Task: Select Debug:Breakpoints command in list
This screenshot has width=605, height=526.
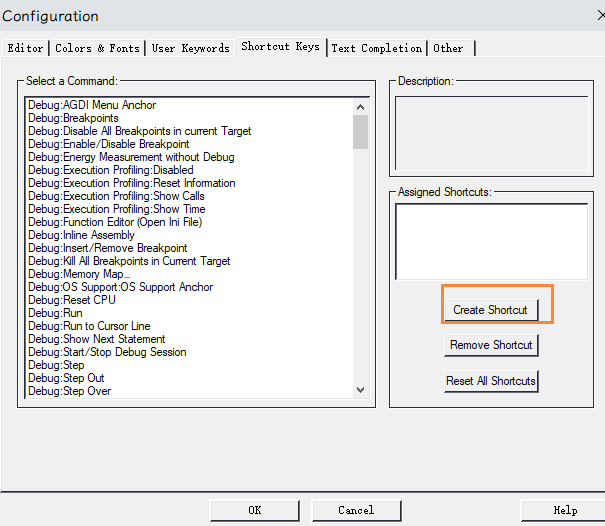Action: [73, 118]
